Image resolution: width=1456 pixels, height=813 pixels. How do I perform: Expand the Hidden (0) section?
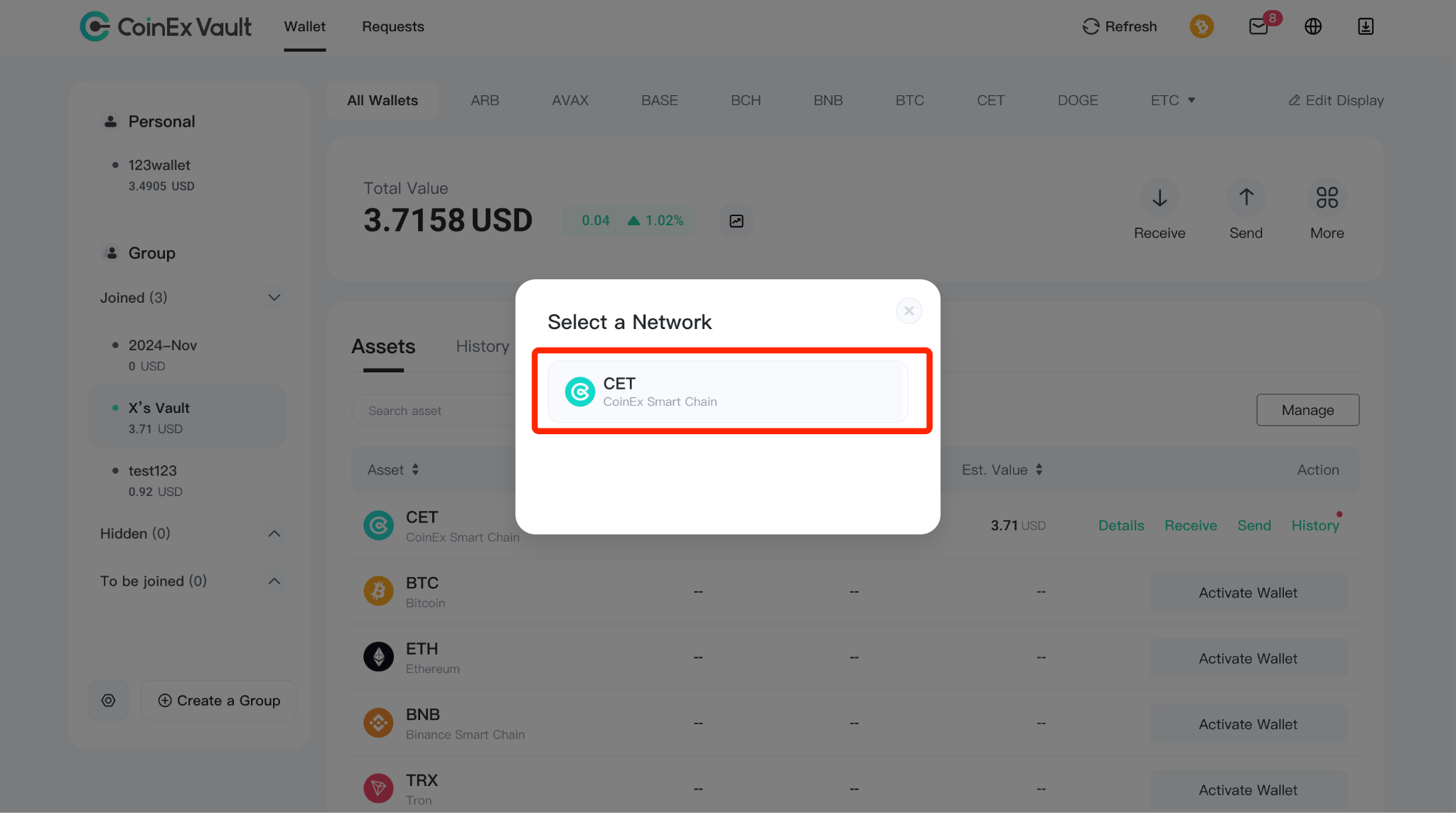point(274,534)
